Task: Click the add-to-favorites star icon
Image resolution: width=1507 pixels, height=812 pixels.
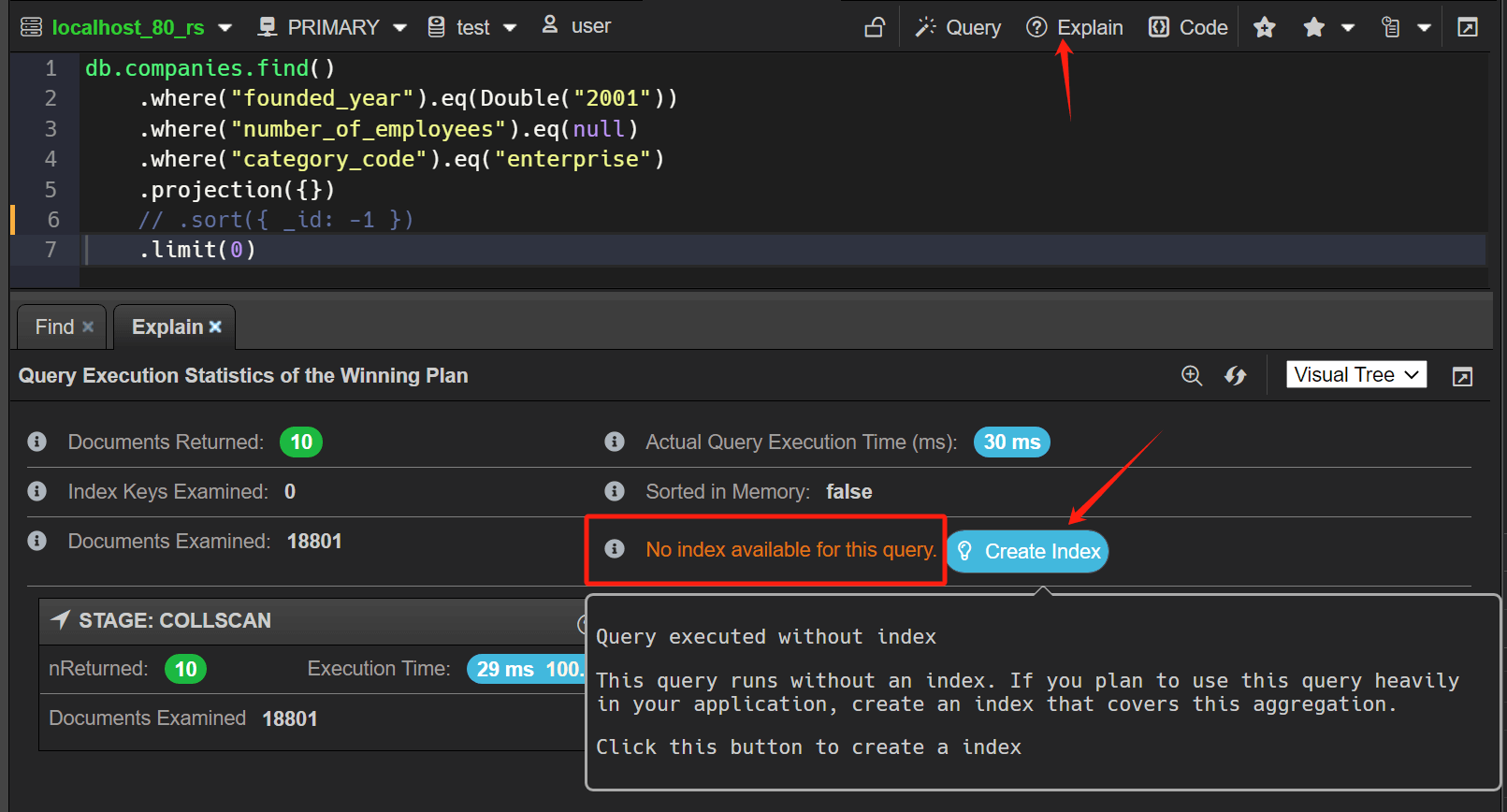Action: tap(1265, 27)
